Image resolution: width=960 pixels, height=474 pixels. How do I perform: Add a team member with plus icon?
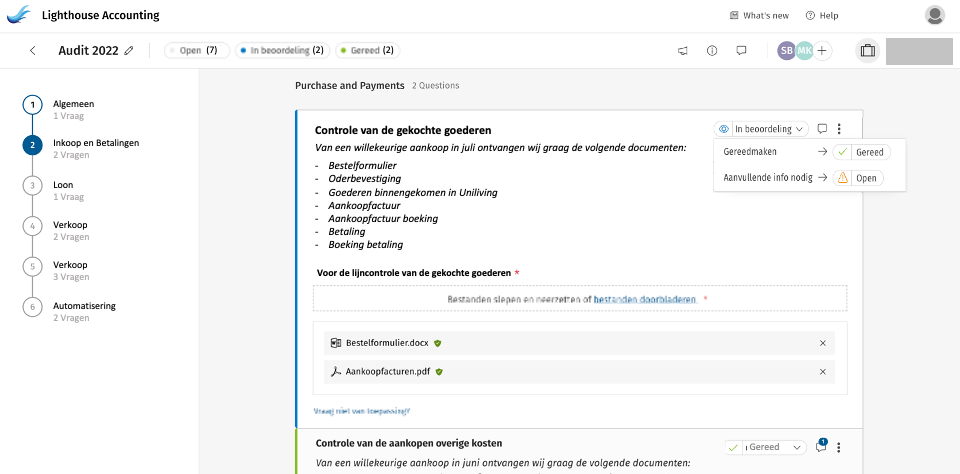tap(822, 50)
